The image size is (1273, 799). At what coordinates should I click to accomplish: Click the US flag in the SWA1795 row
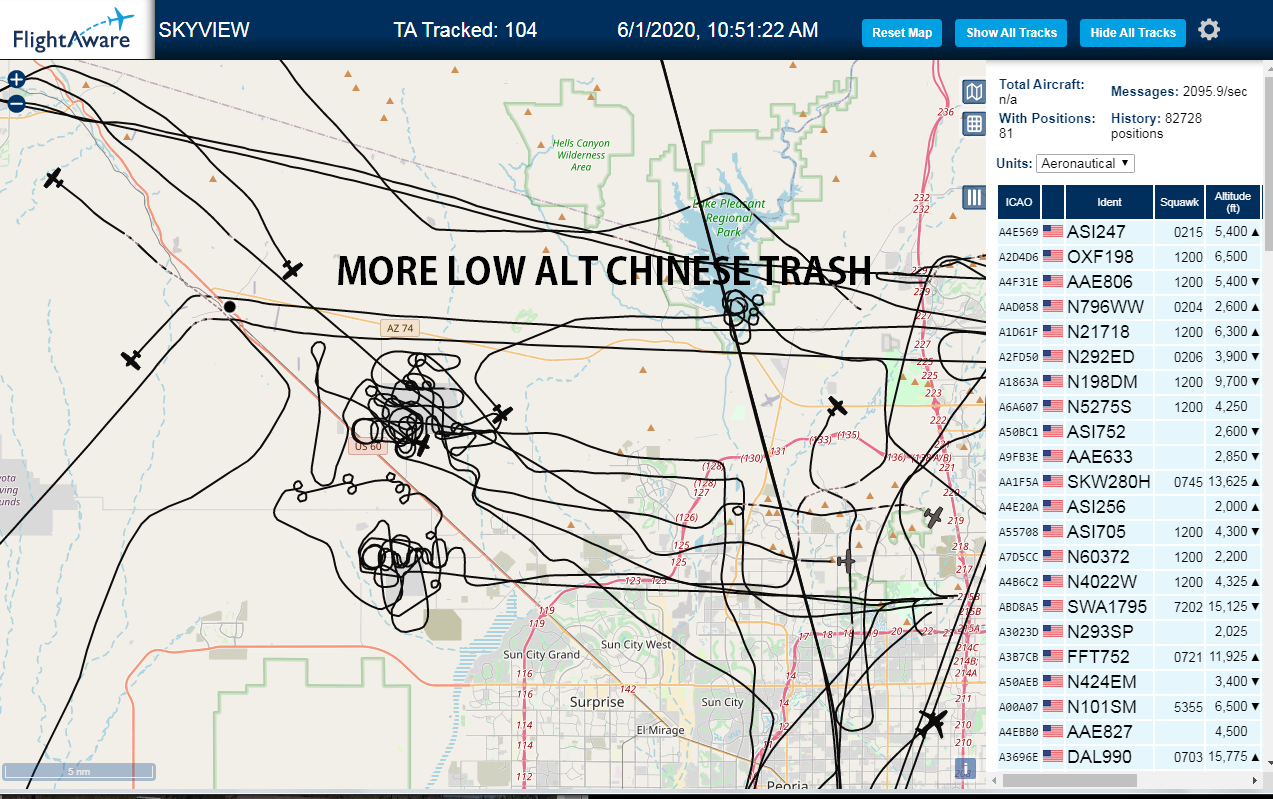[1053, 607]
